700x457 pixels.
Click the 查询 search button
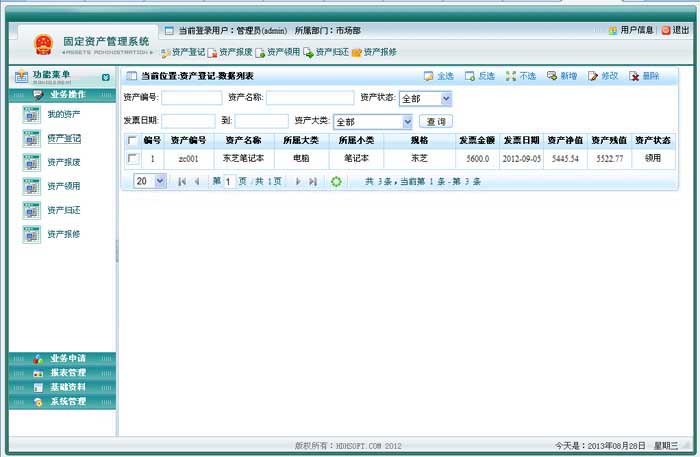coord(435,121)
